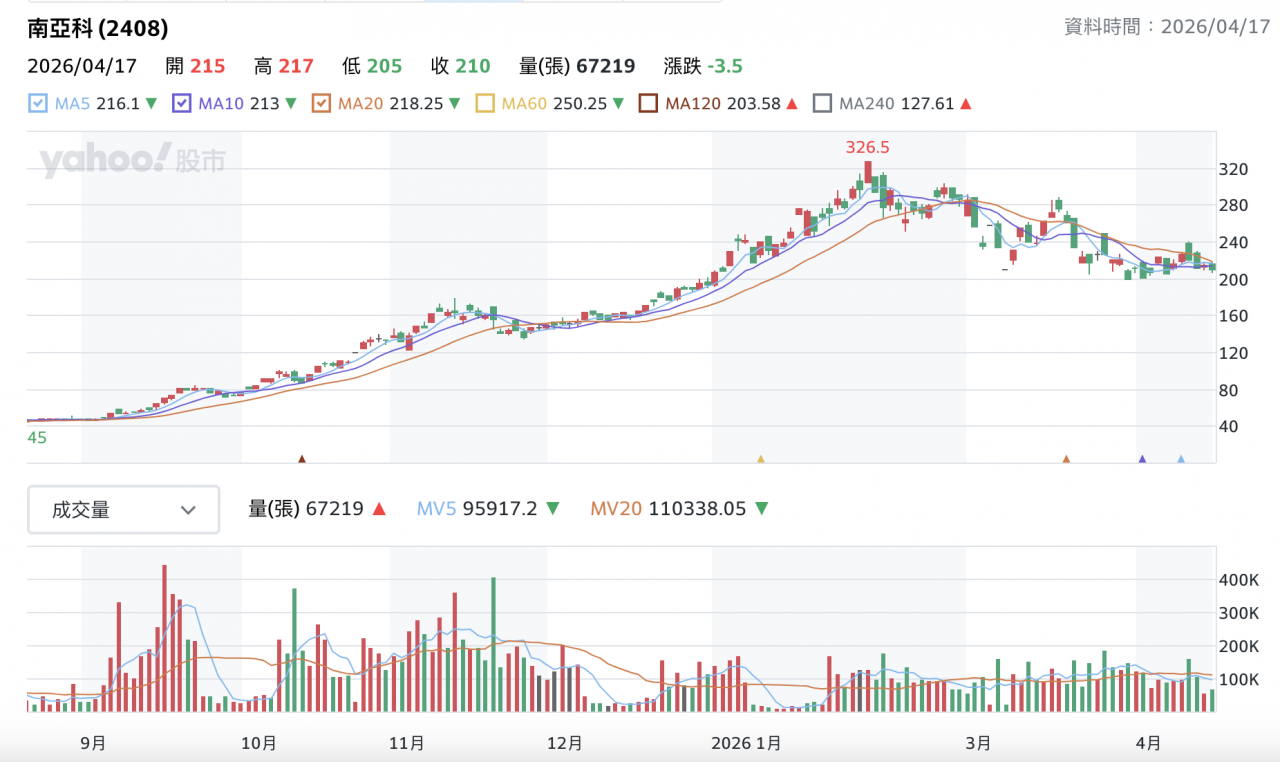Click the red up arrow beside MA120 value

792,103
